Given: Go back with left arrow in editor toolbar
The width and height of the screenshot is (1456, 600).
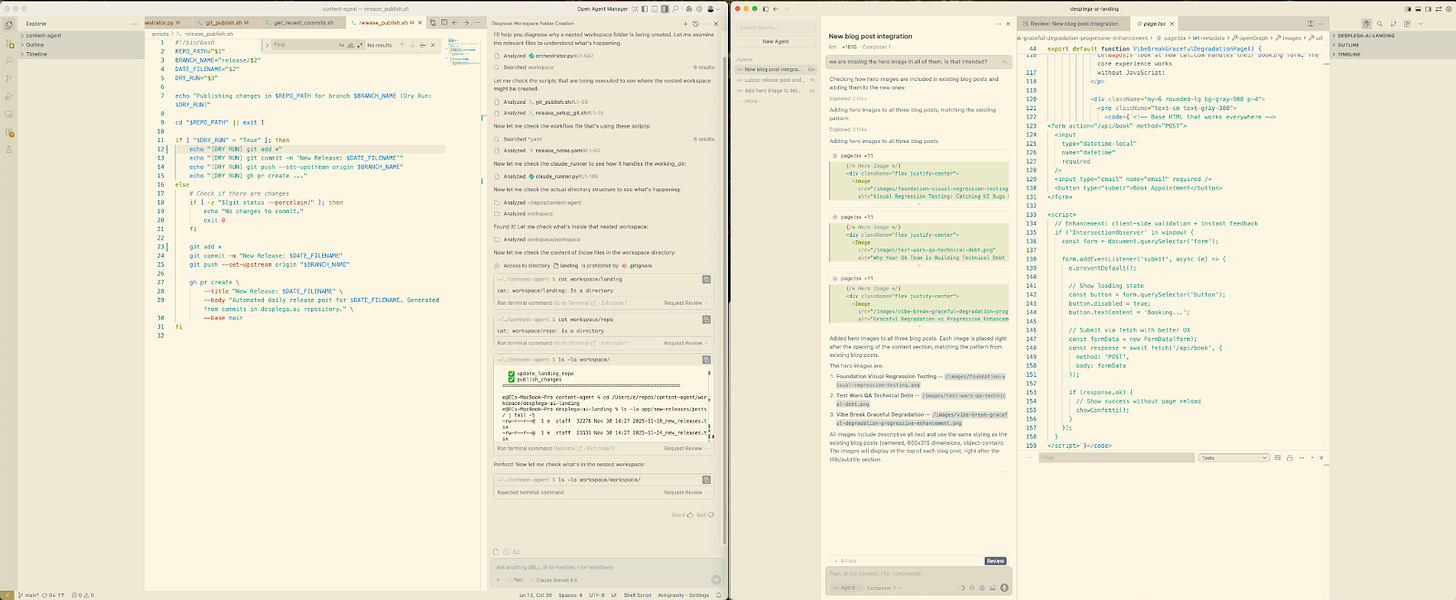Looking at the screenshot, I should tap(454, 22).
